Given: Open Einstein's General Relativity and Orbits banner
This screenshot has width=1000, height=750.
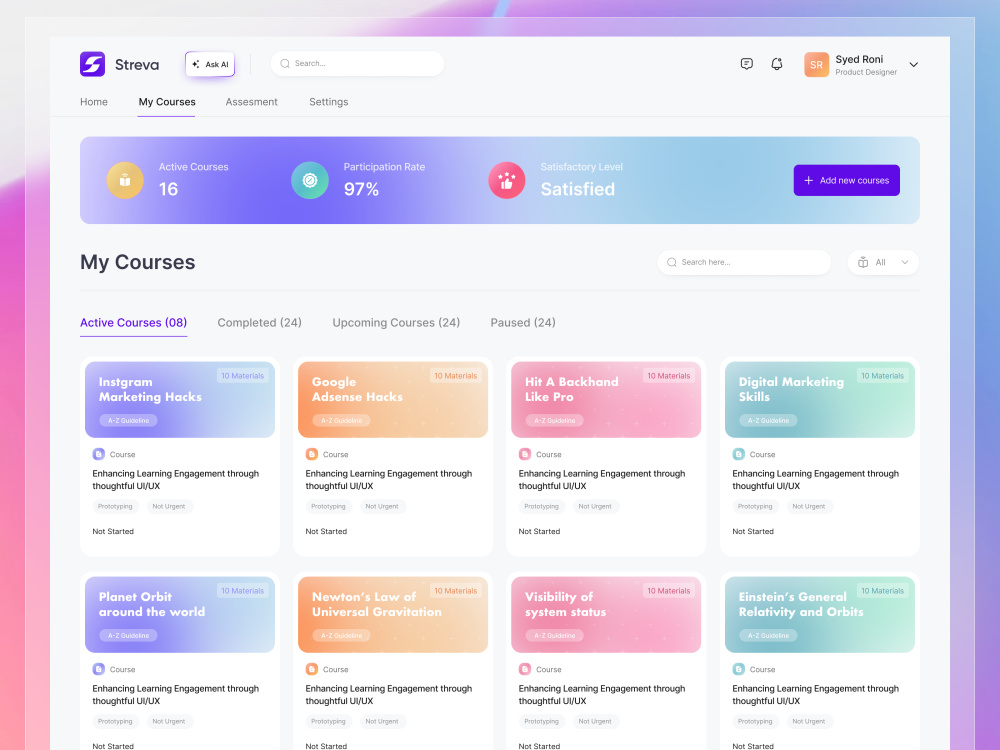Looking at the screenshot, I should pyautogui.click(x=820, y=615).
